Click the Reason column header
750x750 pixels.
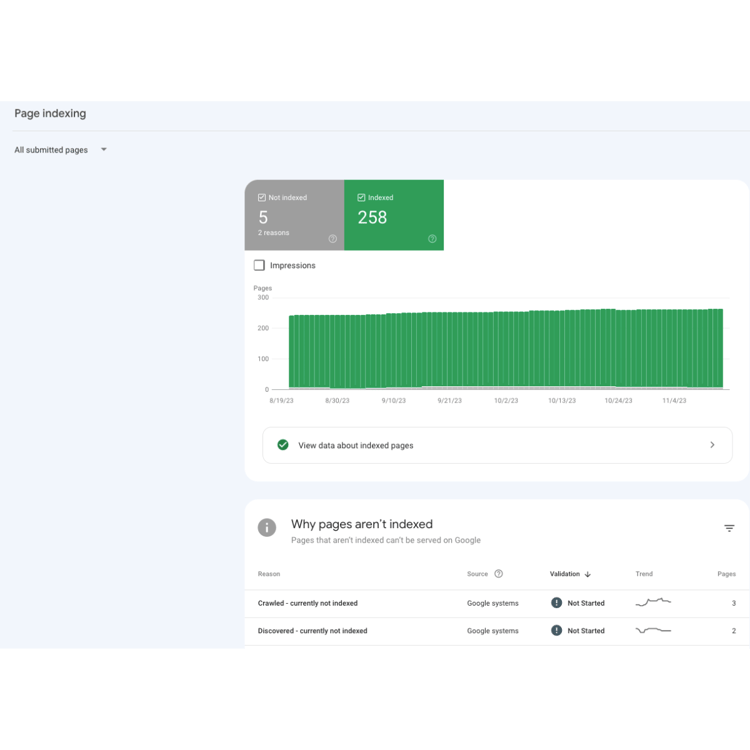click(269, 574)
